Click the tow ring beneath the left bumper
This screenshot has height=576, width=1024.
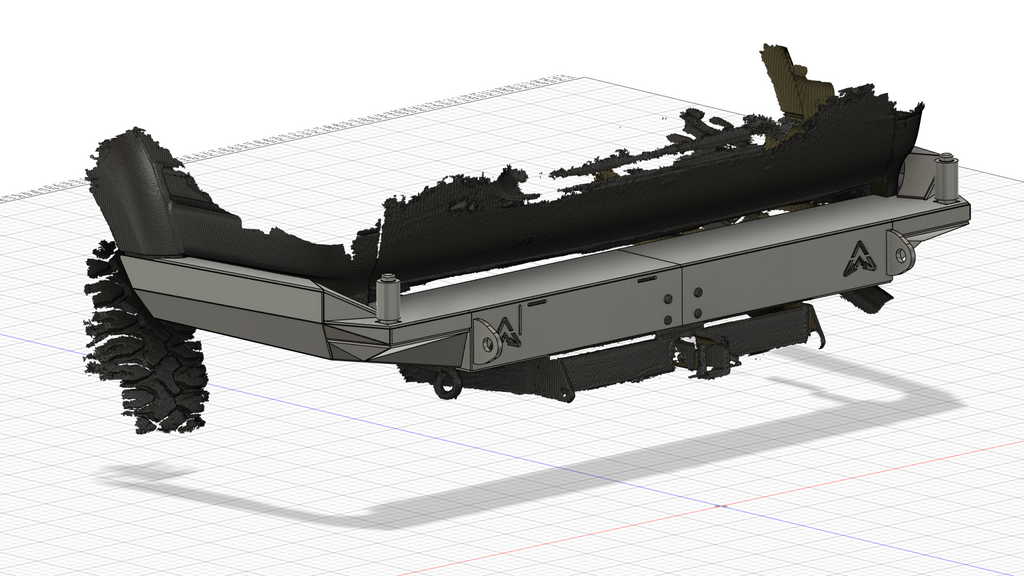[x=446, y=382]
